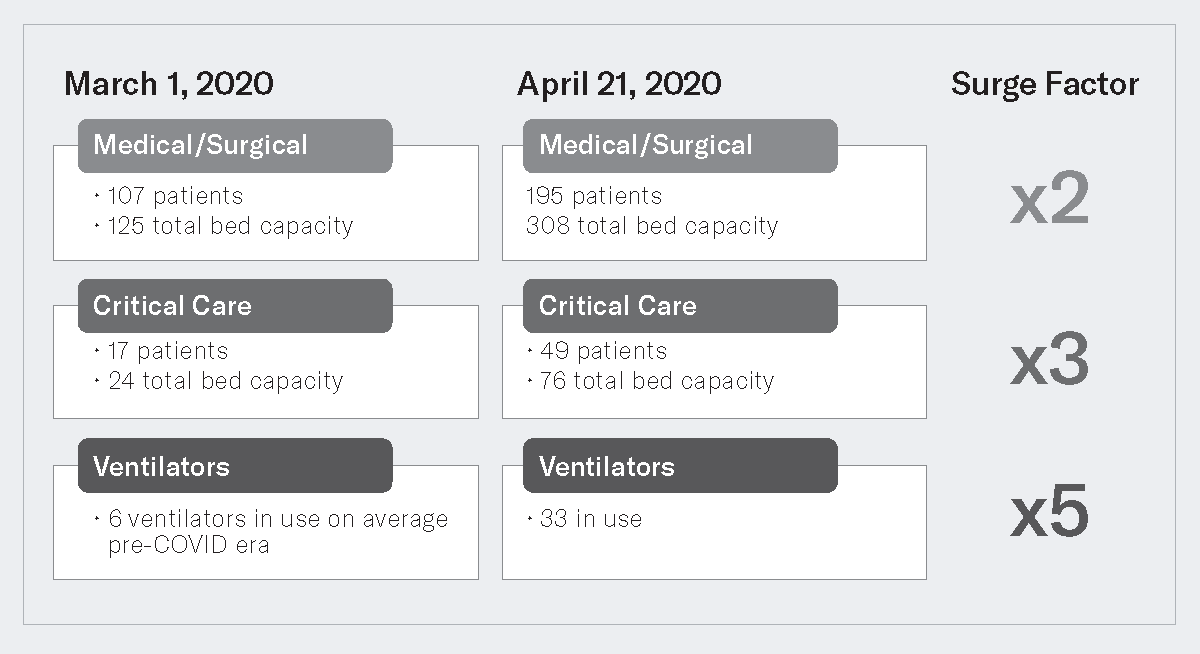
Task: Click the 125 total bed capacity text
Action: coord(230,226)
